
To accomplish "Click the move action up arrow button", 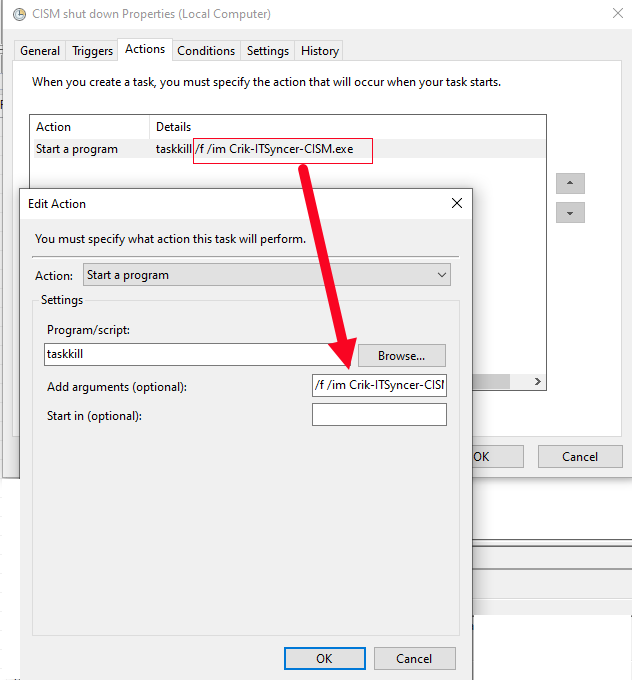I will click(x=570, y=184).
